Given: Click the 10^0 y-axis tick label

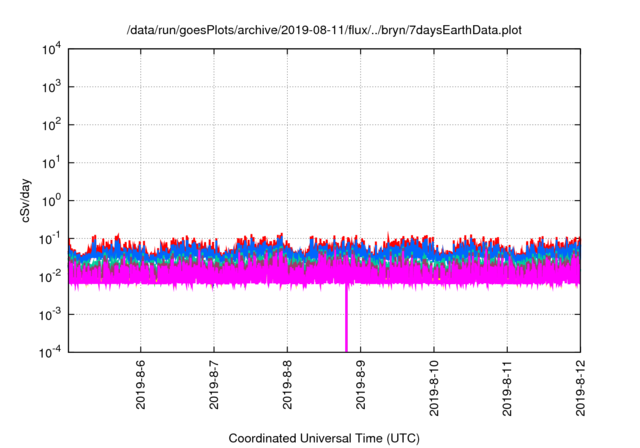Looking at the screenshot, I should pos(52,201).
